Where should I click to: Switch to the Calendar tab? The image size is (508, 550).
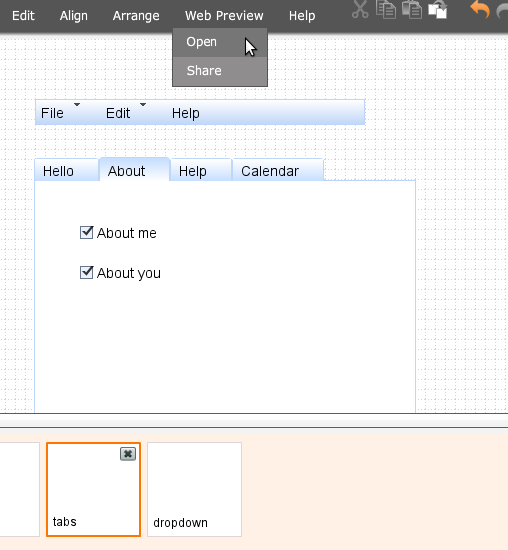pyautogui.click(x=278, y=170)
